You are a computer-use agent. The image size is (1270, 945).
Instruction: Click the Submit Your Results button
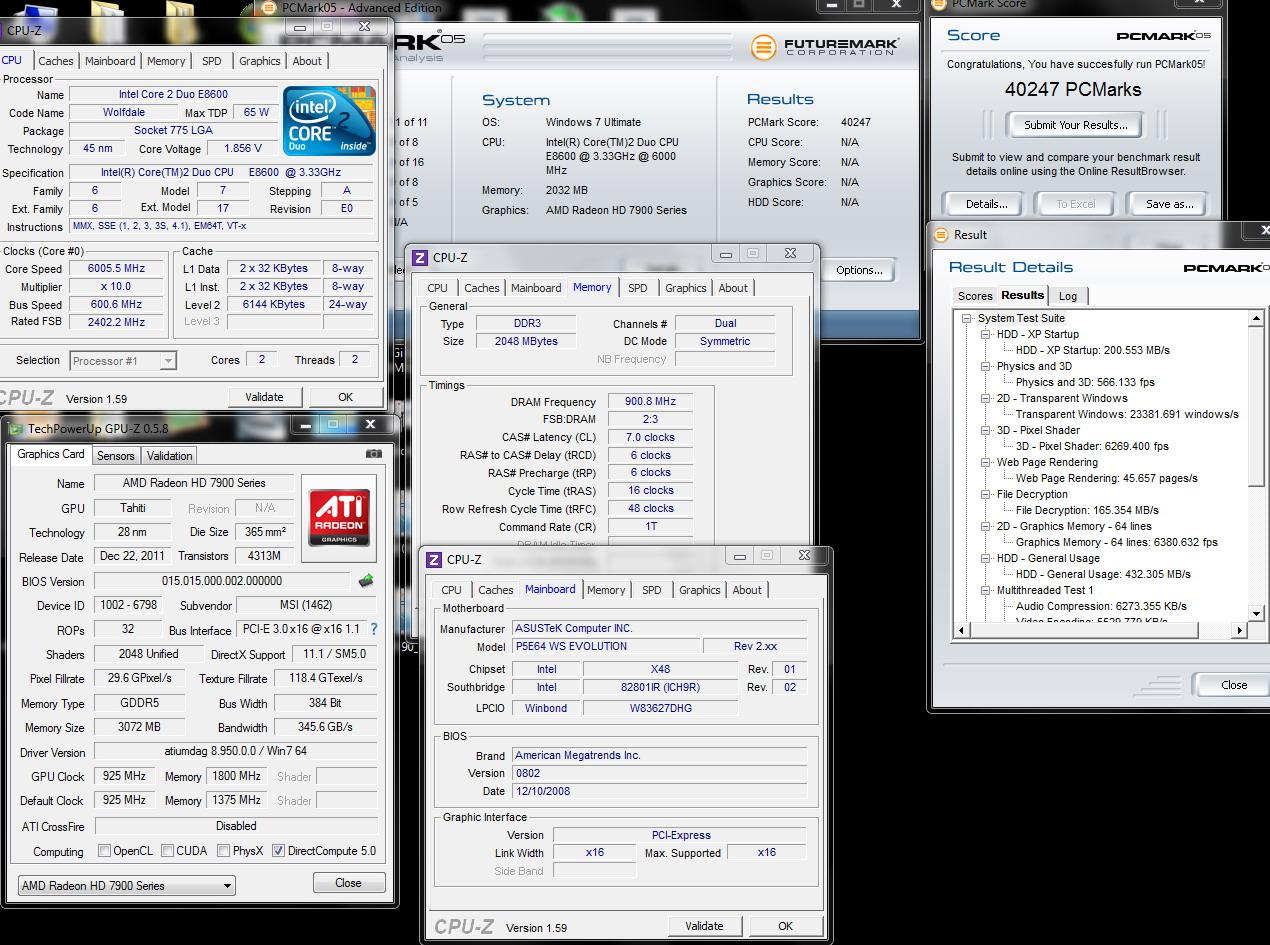point(1075,125)
